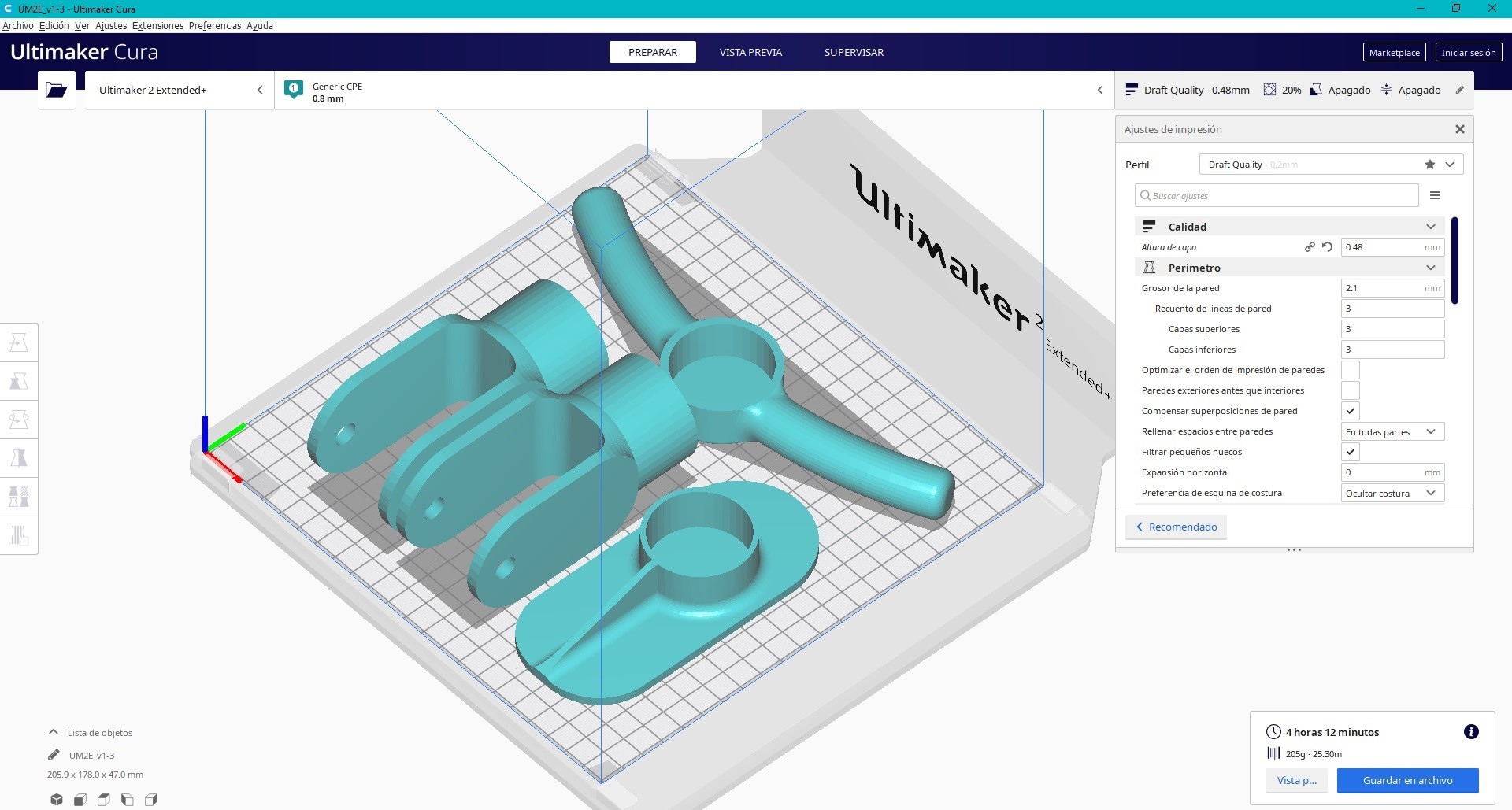Switch to right side view icon
This screenshot has height=810, width=1512.
pyautogui.click(x=151, y=800)
